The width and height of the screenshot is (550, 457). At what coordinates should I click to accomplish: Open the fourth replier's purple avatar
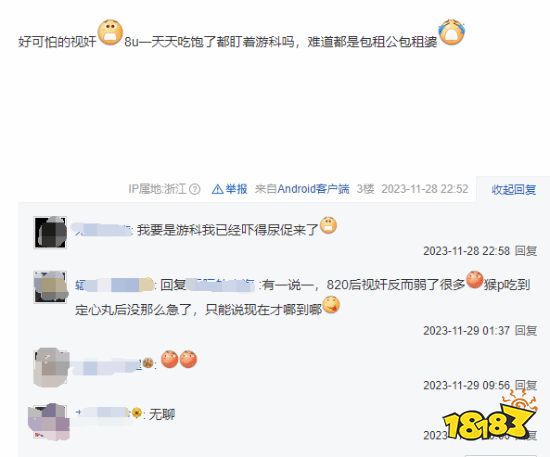pyautogui.click(x=49, y=422)
